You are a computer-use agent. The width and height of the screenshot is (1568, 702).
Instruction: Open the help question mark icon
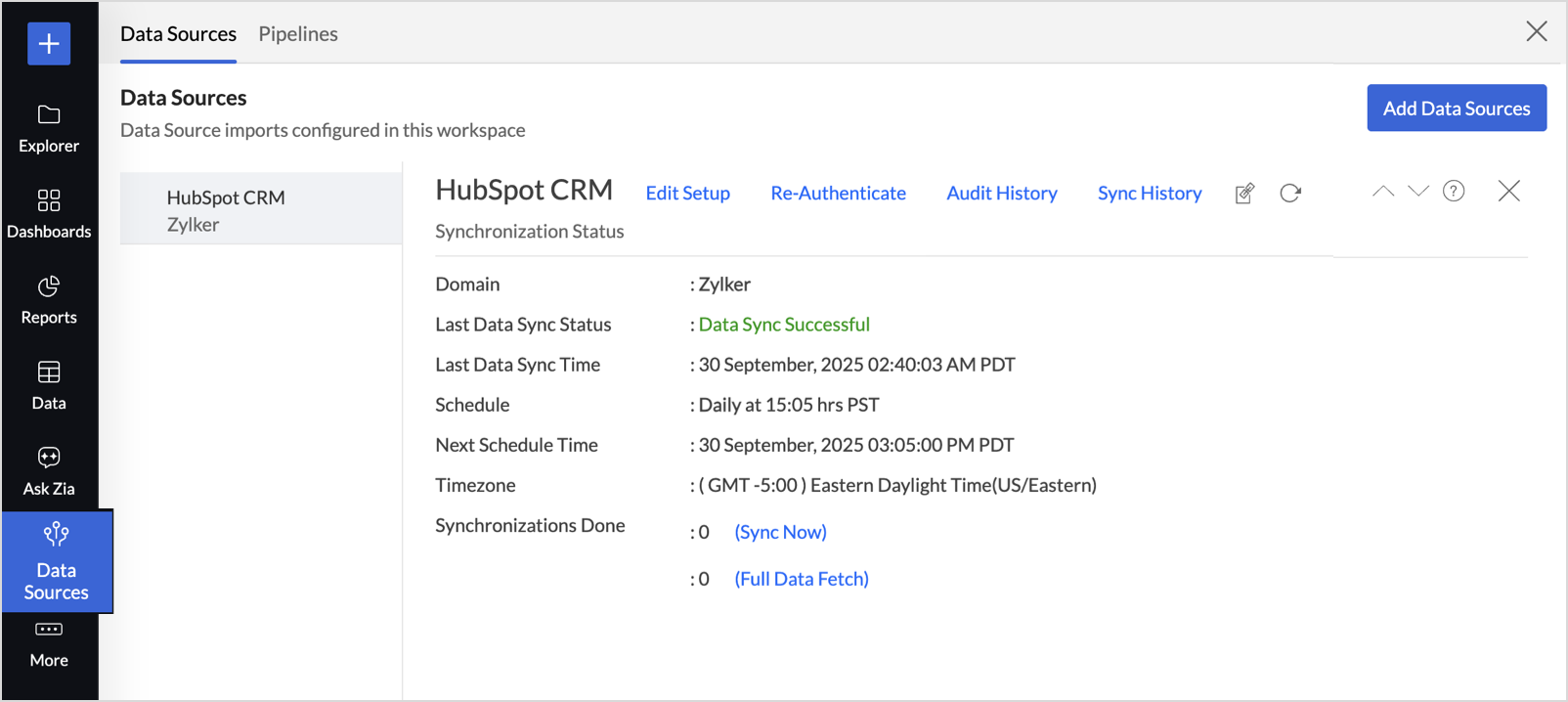pos(1454,192)
